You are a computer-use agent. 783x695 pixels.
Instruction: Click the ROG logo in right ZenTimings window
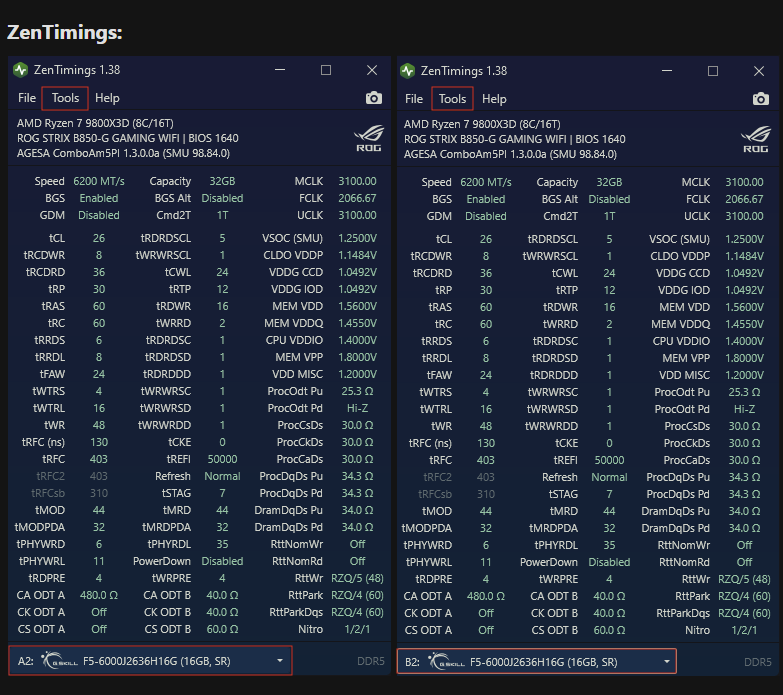coord(756,139)
